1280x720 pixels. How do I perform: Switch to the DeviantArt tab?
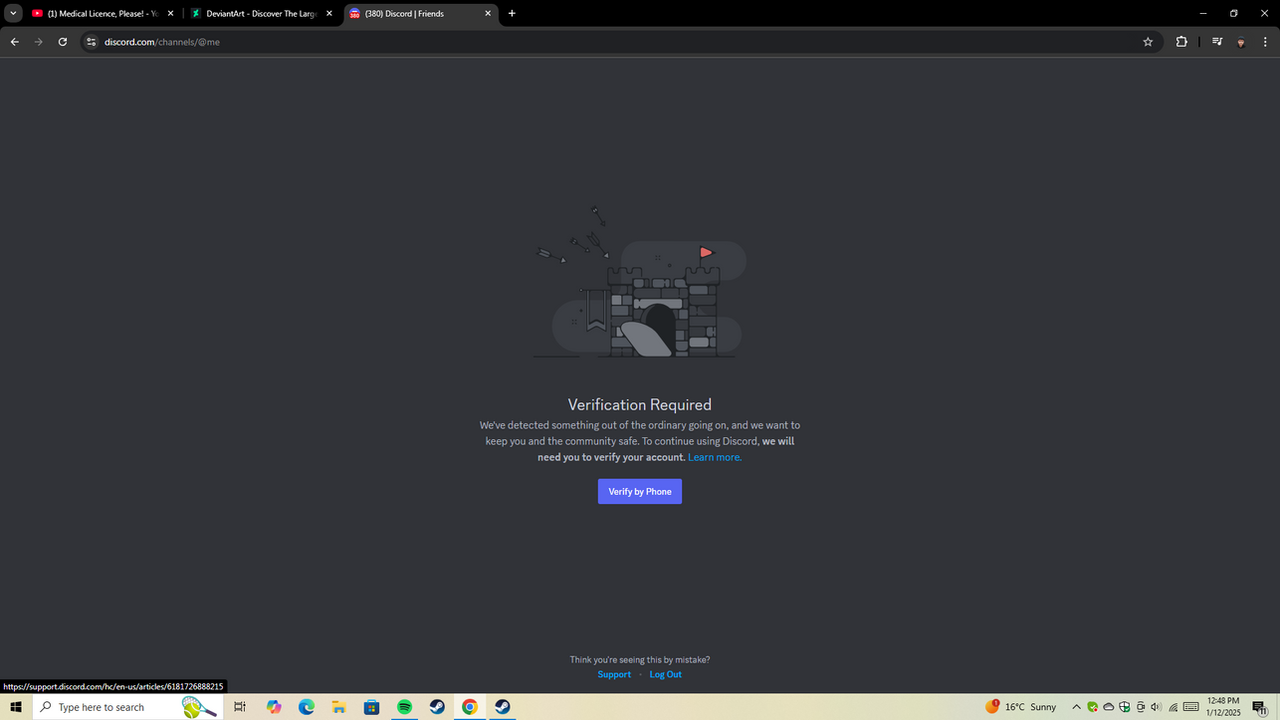click(x=262, y=14)
